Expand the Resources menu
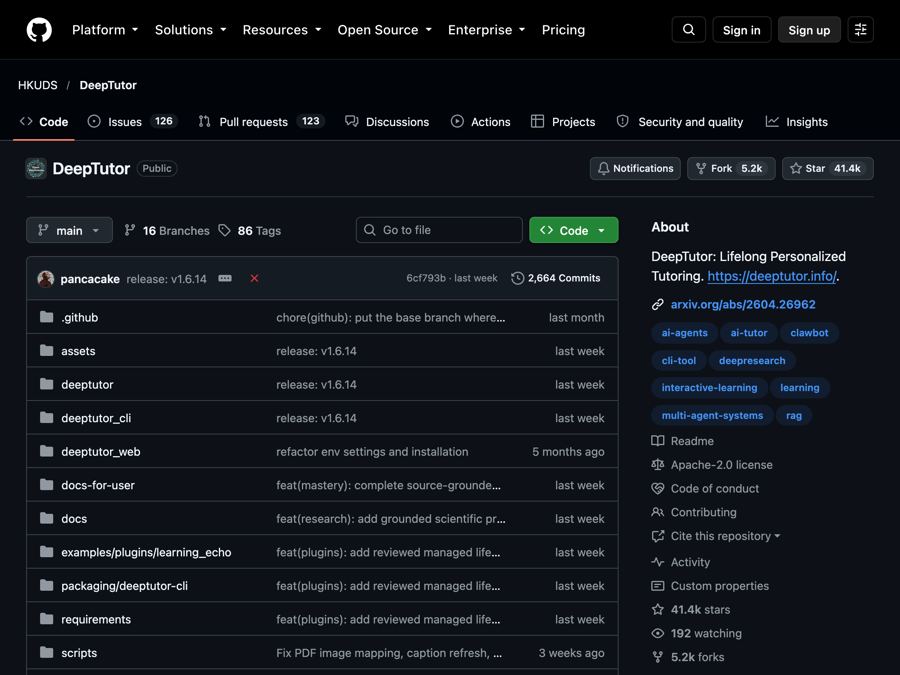Viewport: 900px width, 675px height. 282,30
